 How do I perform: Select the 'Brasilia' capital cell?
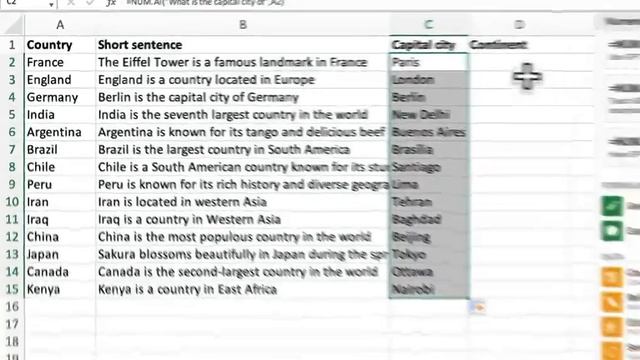(429, 149)
